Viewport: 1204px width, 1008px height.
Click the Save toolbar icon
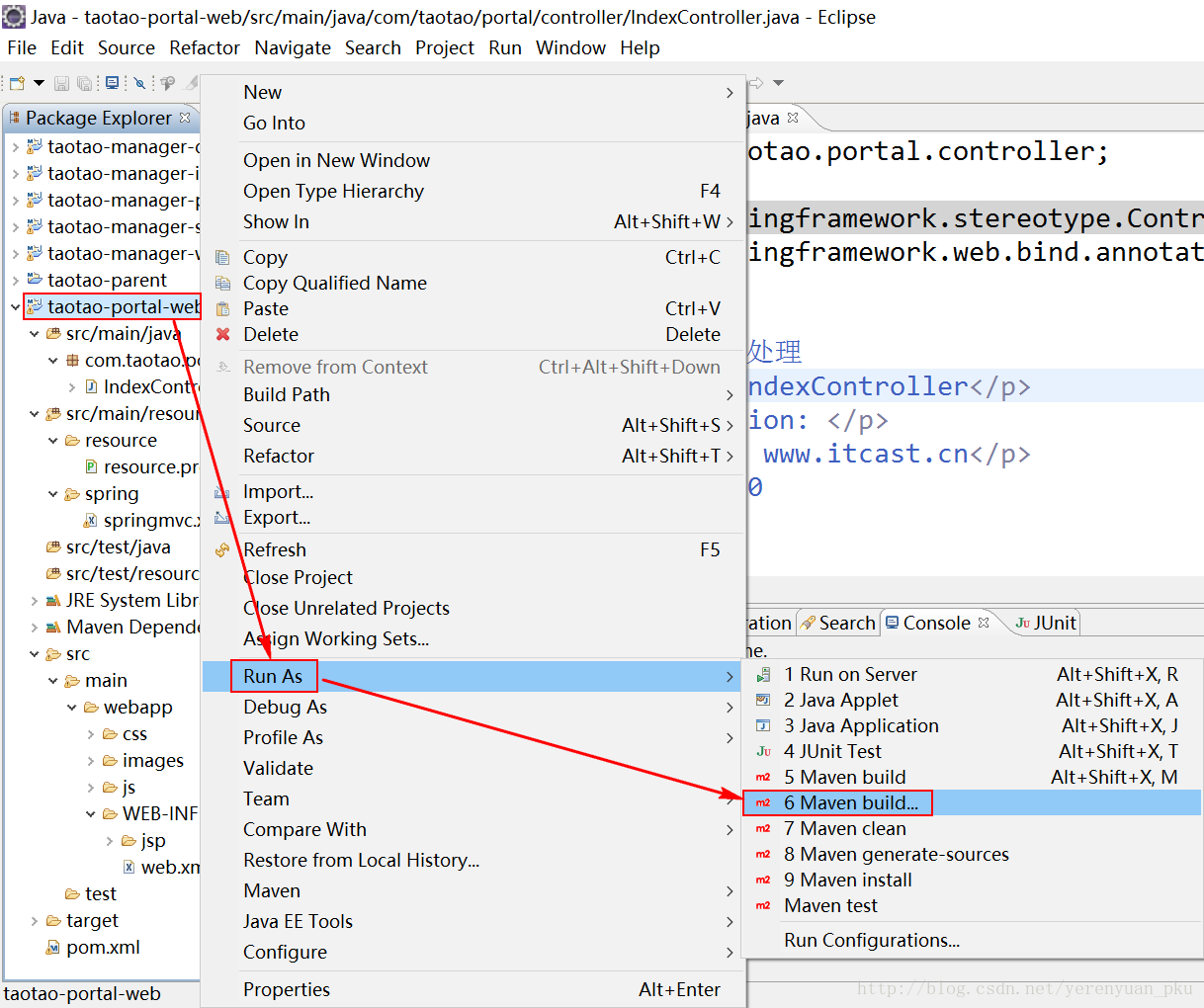pos(62,83)
